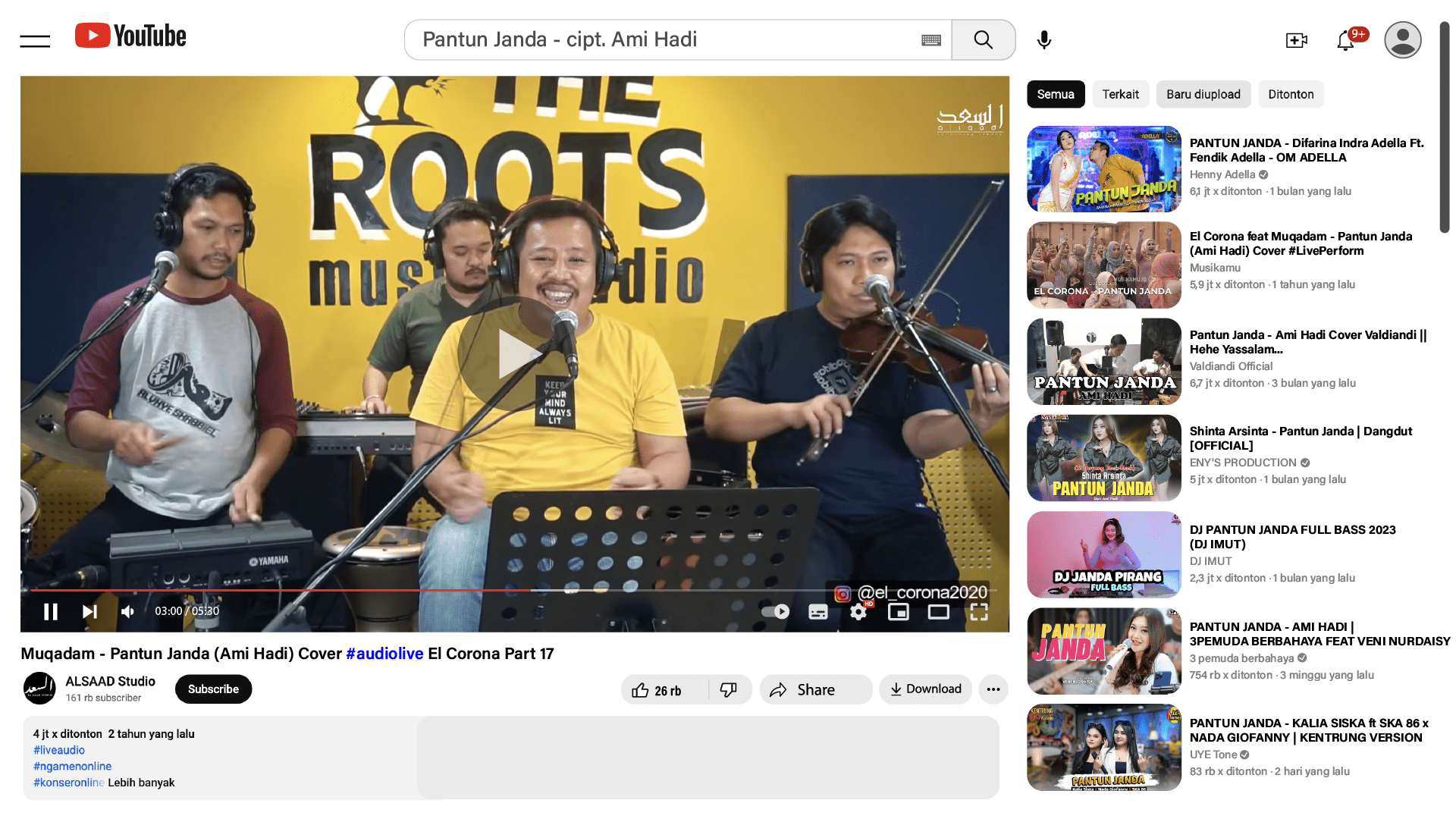Click the page vertical scrollbar

pyautogui.click(x=1445, y=127)
